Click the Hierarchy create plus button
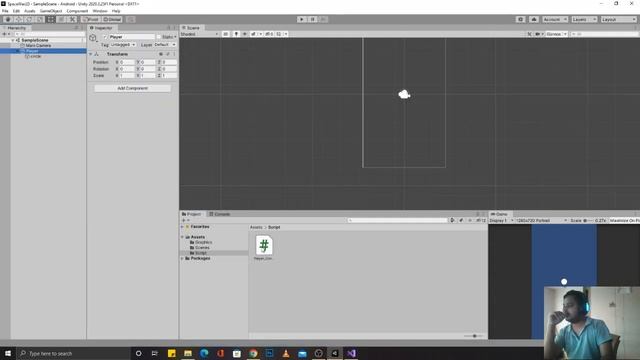Image resolution: width=640 pixels, height=360 pixels. [x=4, y=34]
